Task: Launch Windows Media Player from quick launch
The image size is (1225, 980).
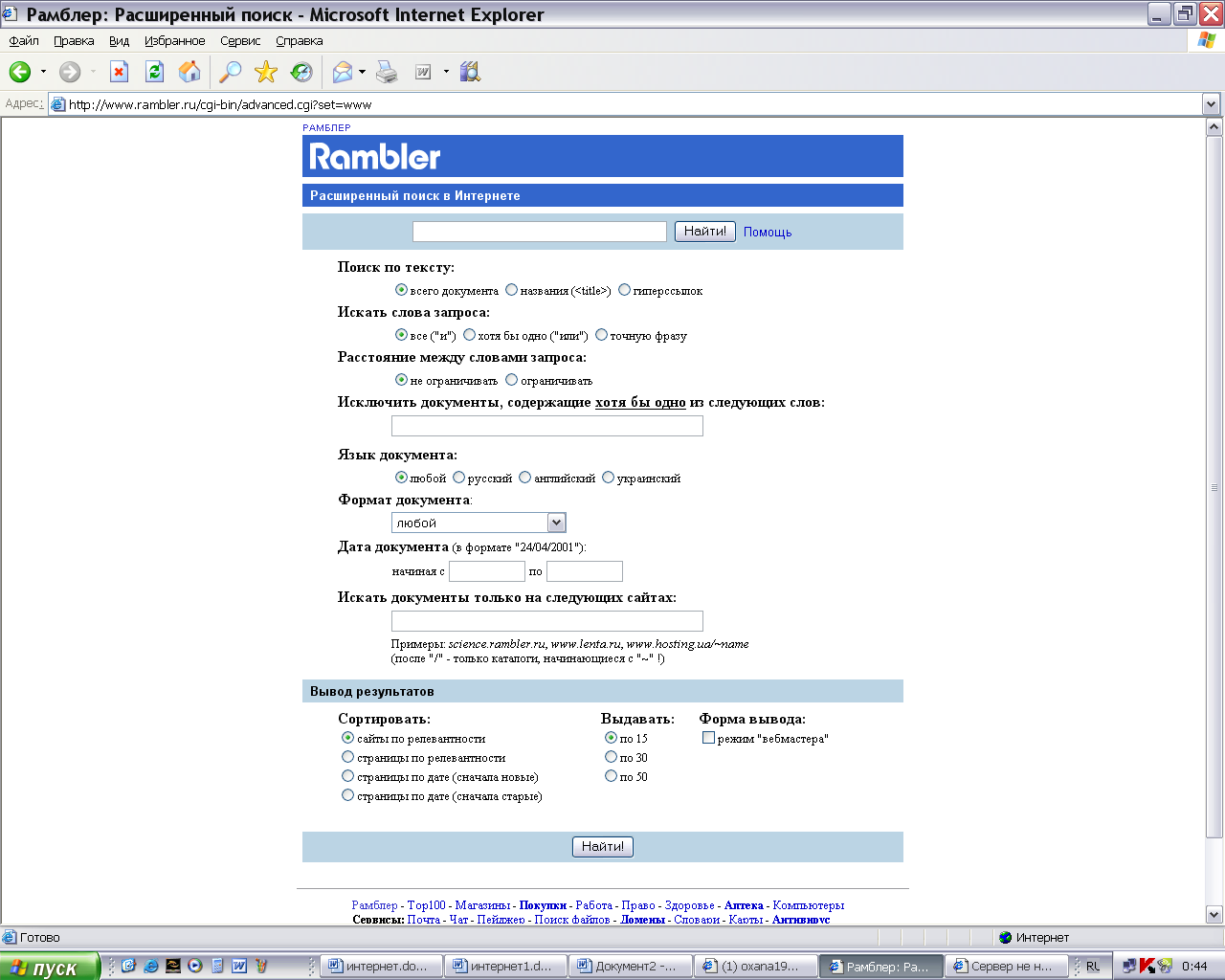Action: 195,966
